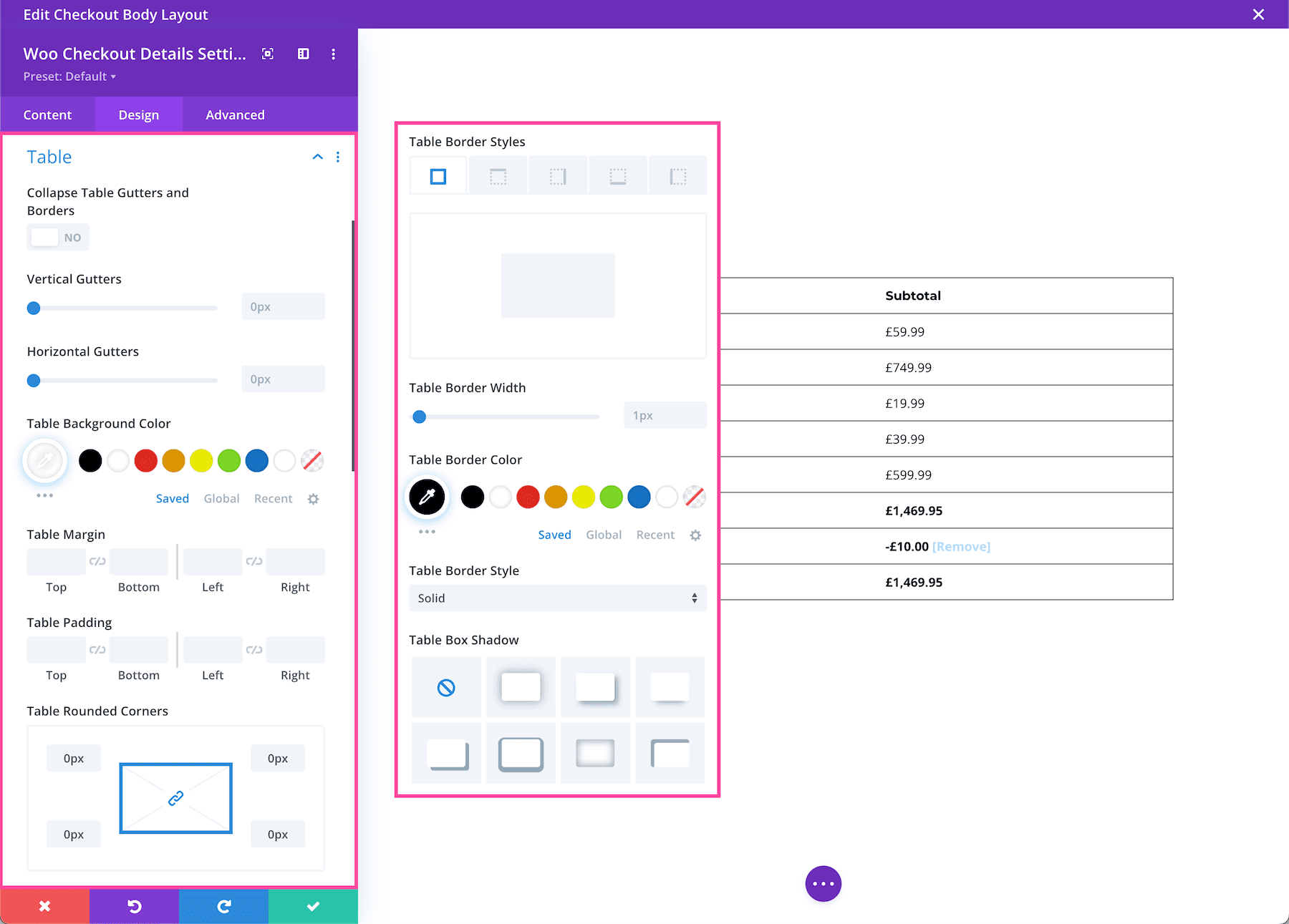Redo the last change
The height and width of the screenshot is (924, 1289).
[x=223, y=906]
